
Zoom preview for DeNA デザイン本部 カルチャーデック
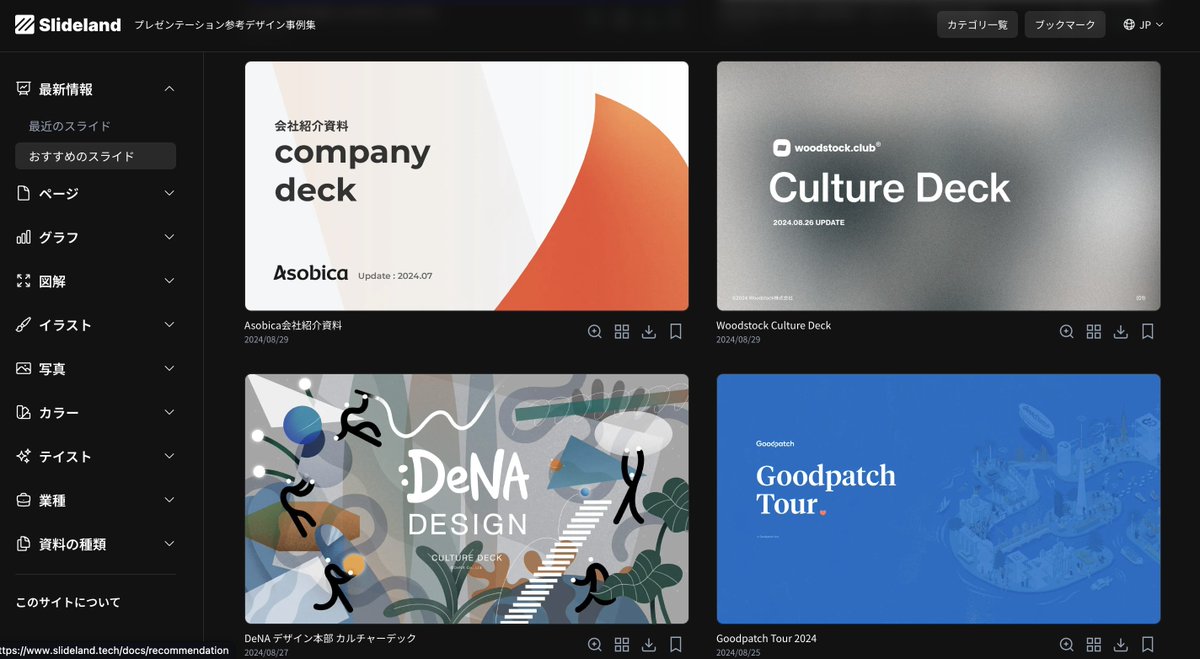pos(595,645)
